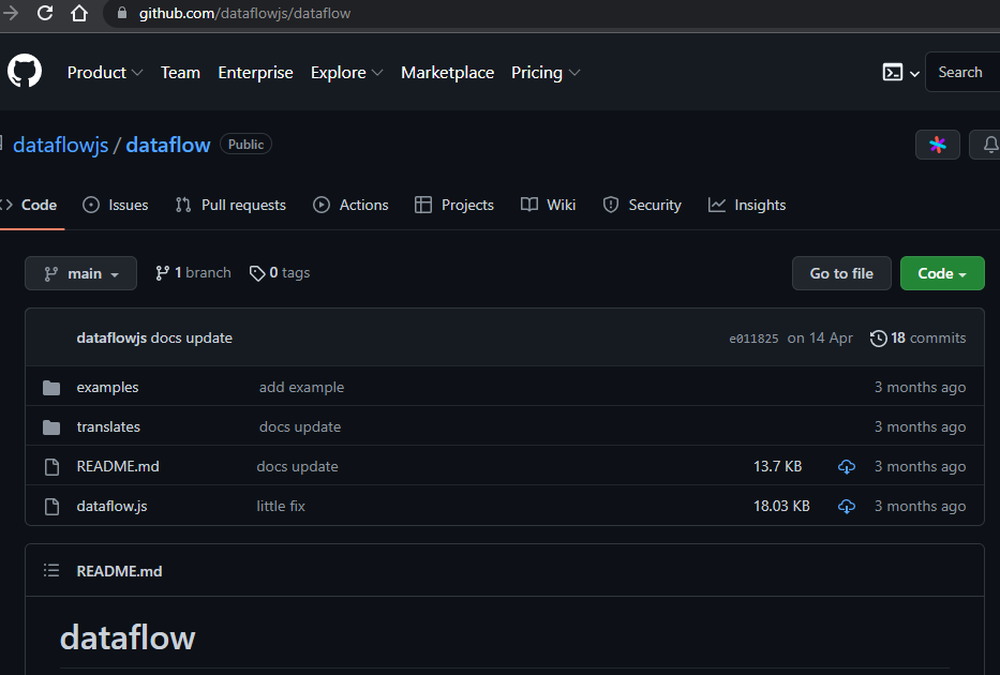Click the README.md heading in readme panel
The image size is (1000, 675).
(119, 571)
